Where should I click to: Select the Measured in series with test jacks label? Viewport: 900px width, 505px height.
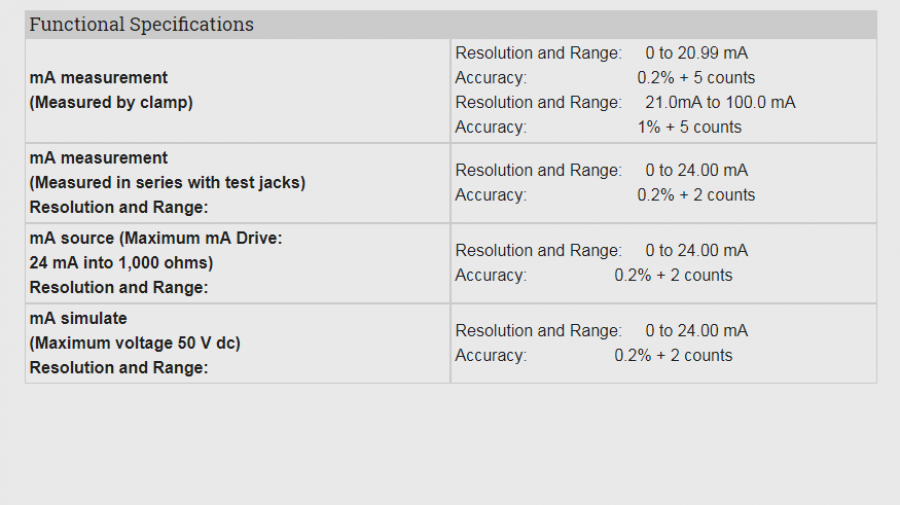(168, 182)
